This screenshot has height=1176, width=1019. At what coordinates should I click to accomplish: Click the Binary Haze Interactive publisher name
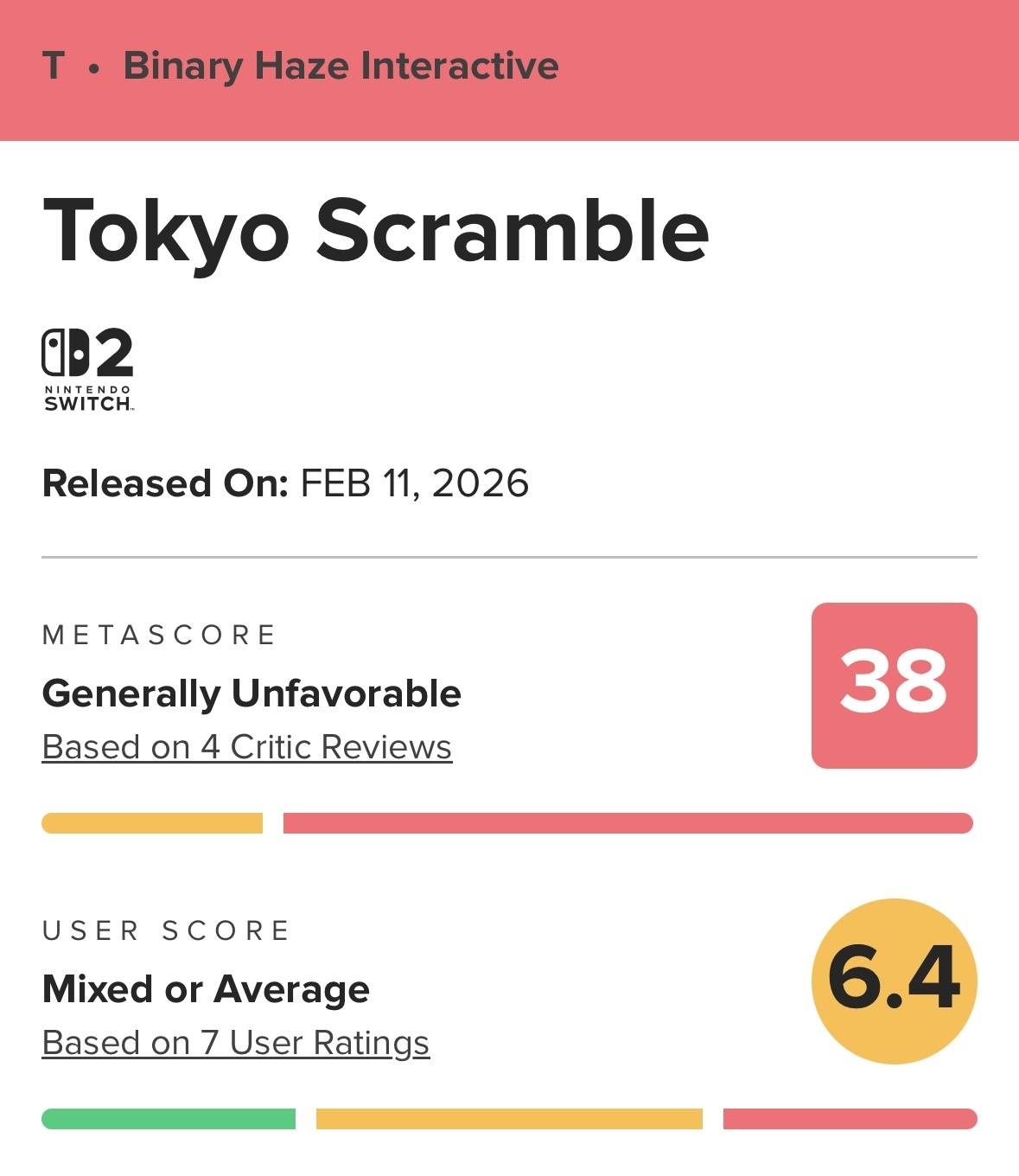341,66
